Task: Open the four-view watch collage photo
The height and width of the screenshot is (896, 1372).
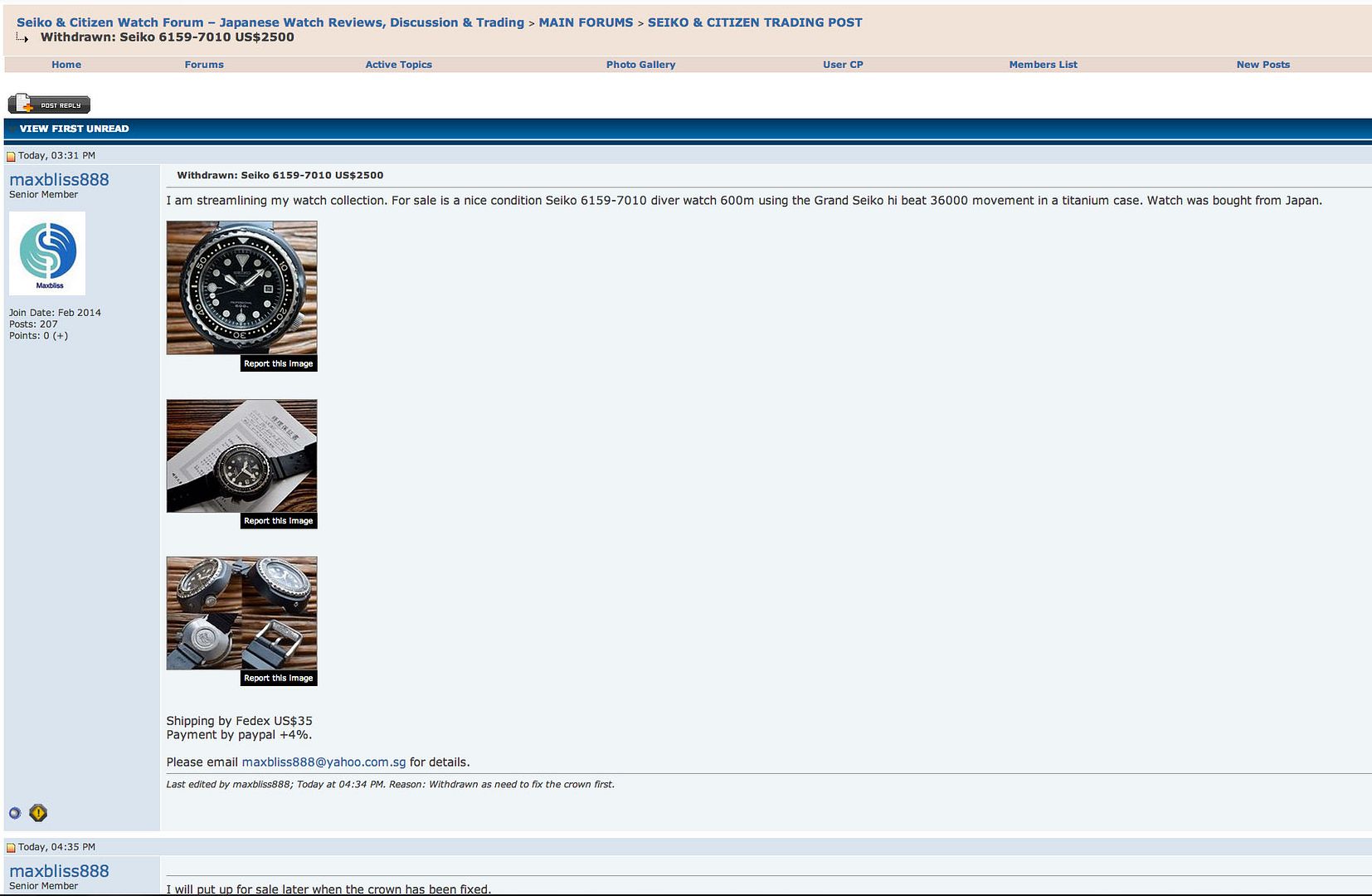Action: click(x=241, y=613)
